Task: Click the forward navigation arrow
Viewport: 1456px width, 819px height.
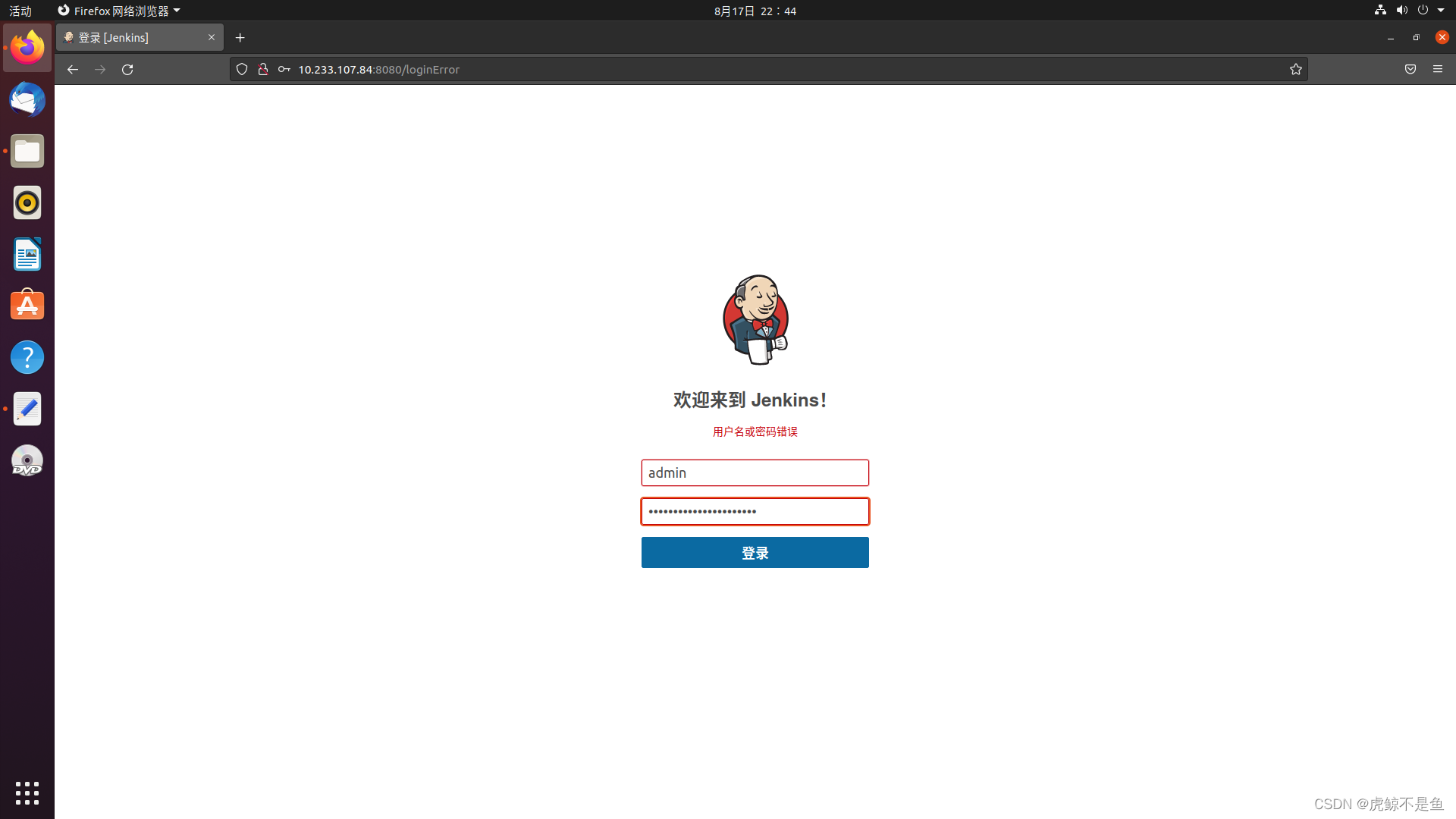Action: 100,69
